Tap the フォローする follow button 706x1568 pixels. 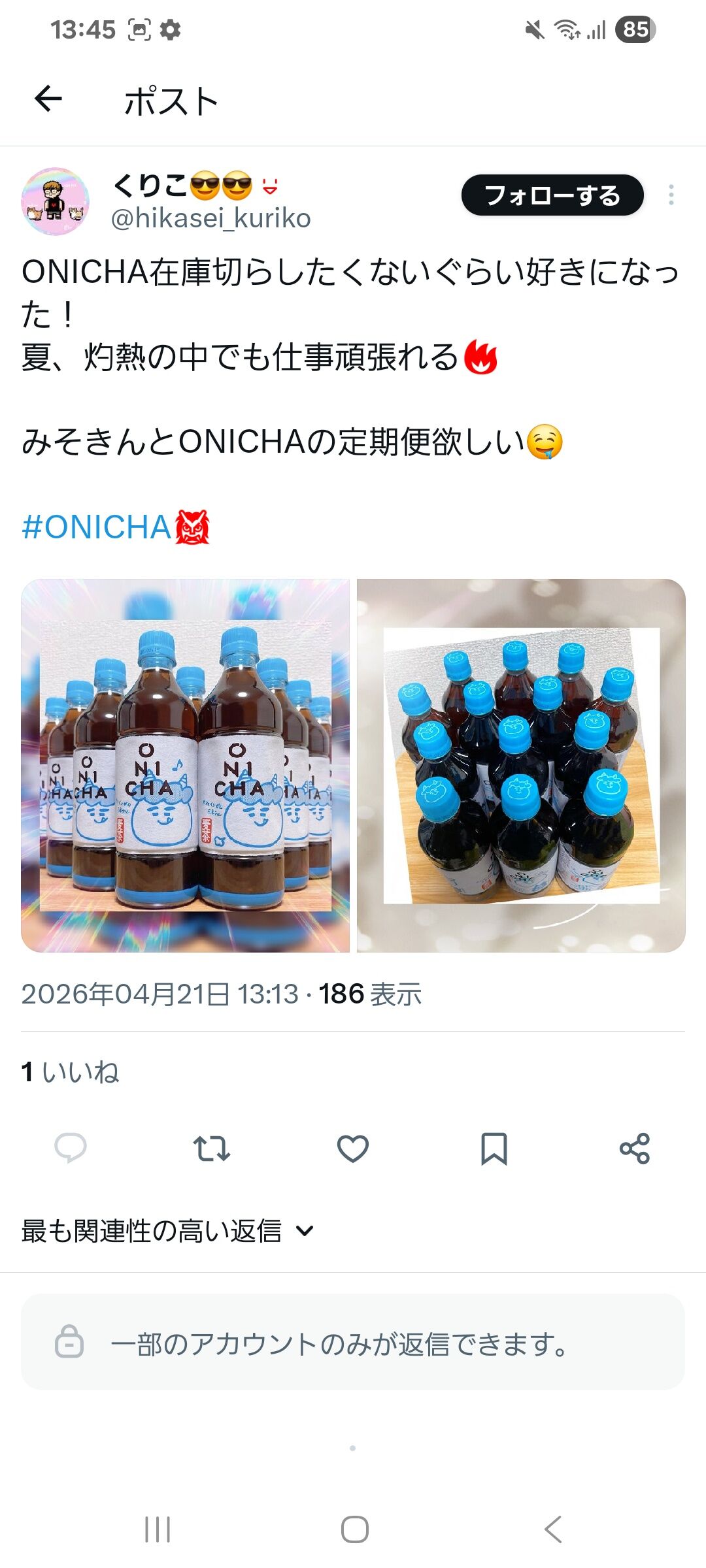click(552, 195)
